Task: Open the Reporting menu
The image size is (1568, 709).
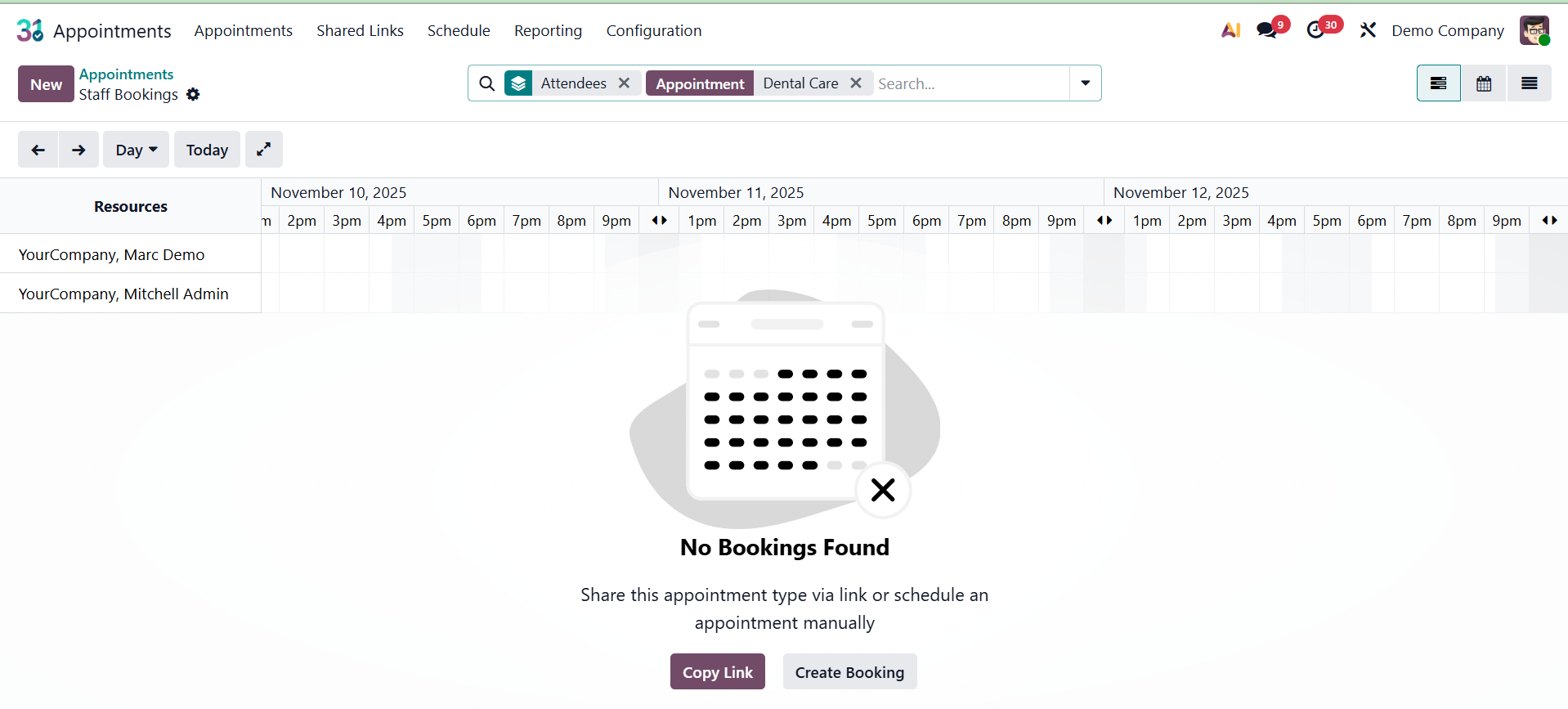Action: [x=548, y=30]
